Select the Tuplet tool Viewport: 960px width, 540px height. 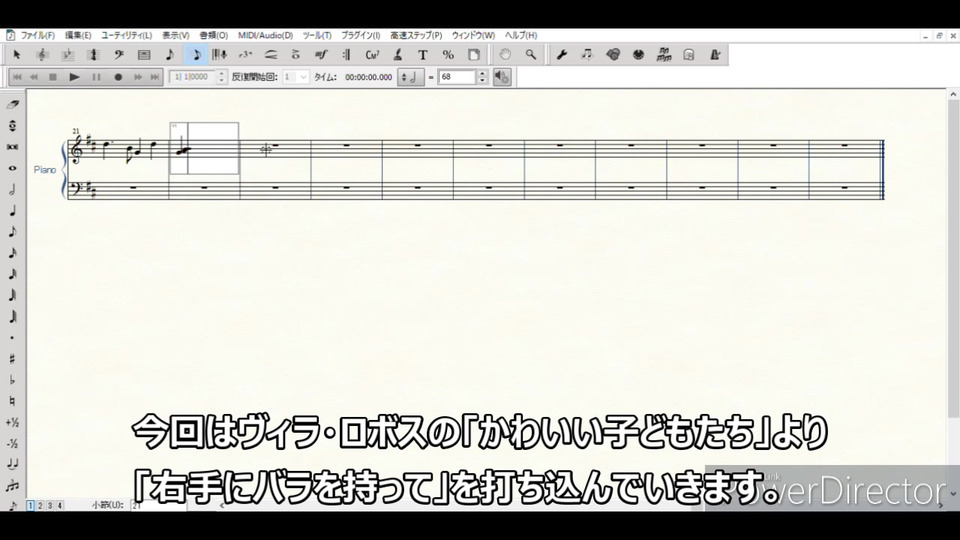[246, 55]
